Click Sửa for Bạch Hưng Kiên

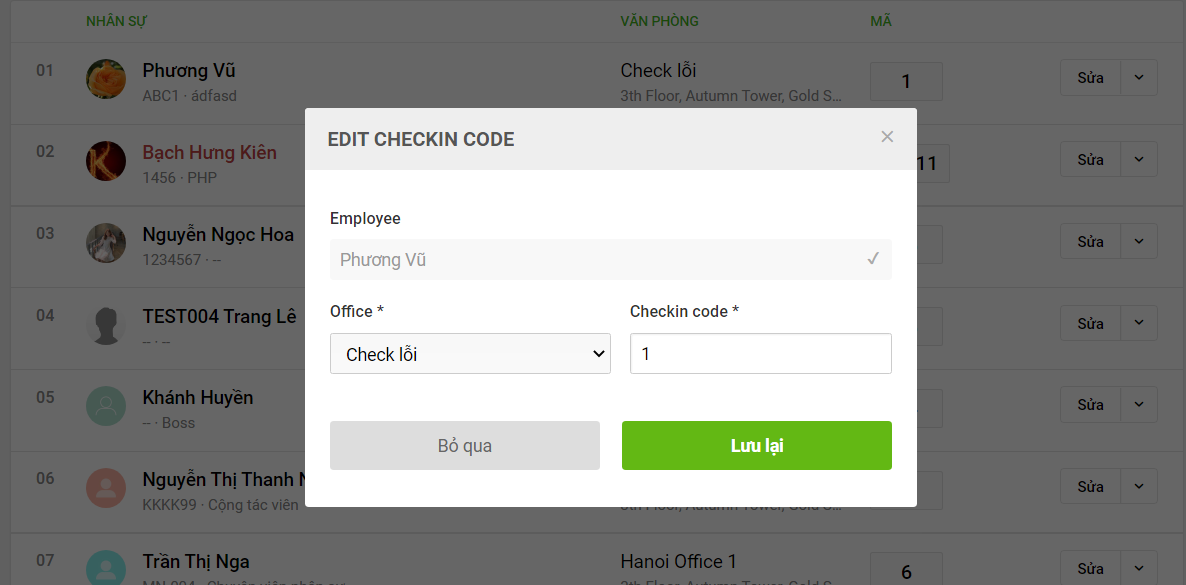[x=1090, y=159]
